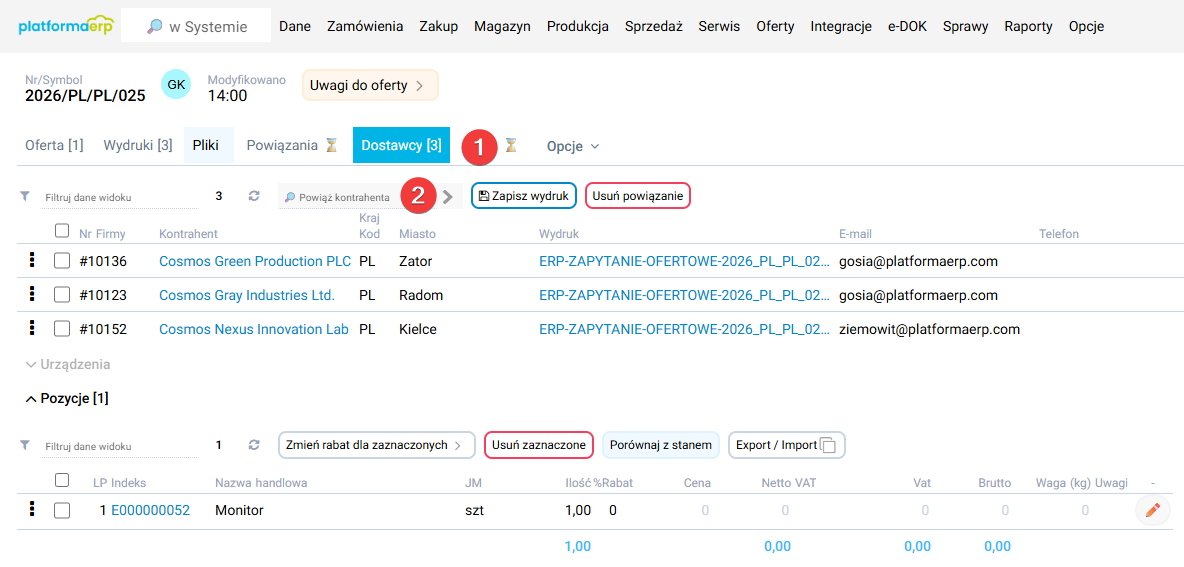Screen dimensions: 1184x567
Task: Expand the Urządzenia section
Action: [68, 365]
